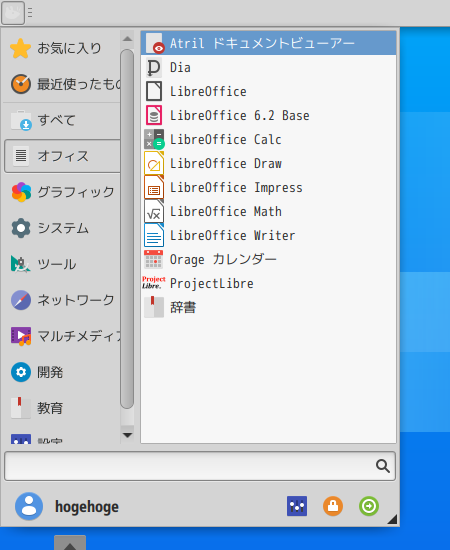This screenshot has width=450, height=550.
Task: Click the LibreOffice Draw icon
Action: click(x=154, y=163)
